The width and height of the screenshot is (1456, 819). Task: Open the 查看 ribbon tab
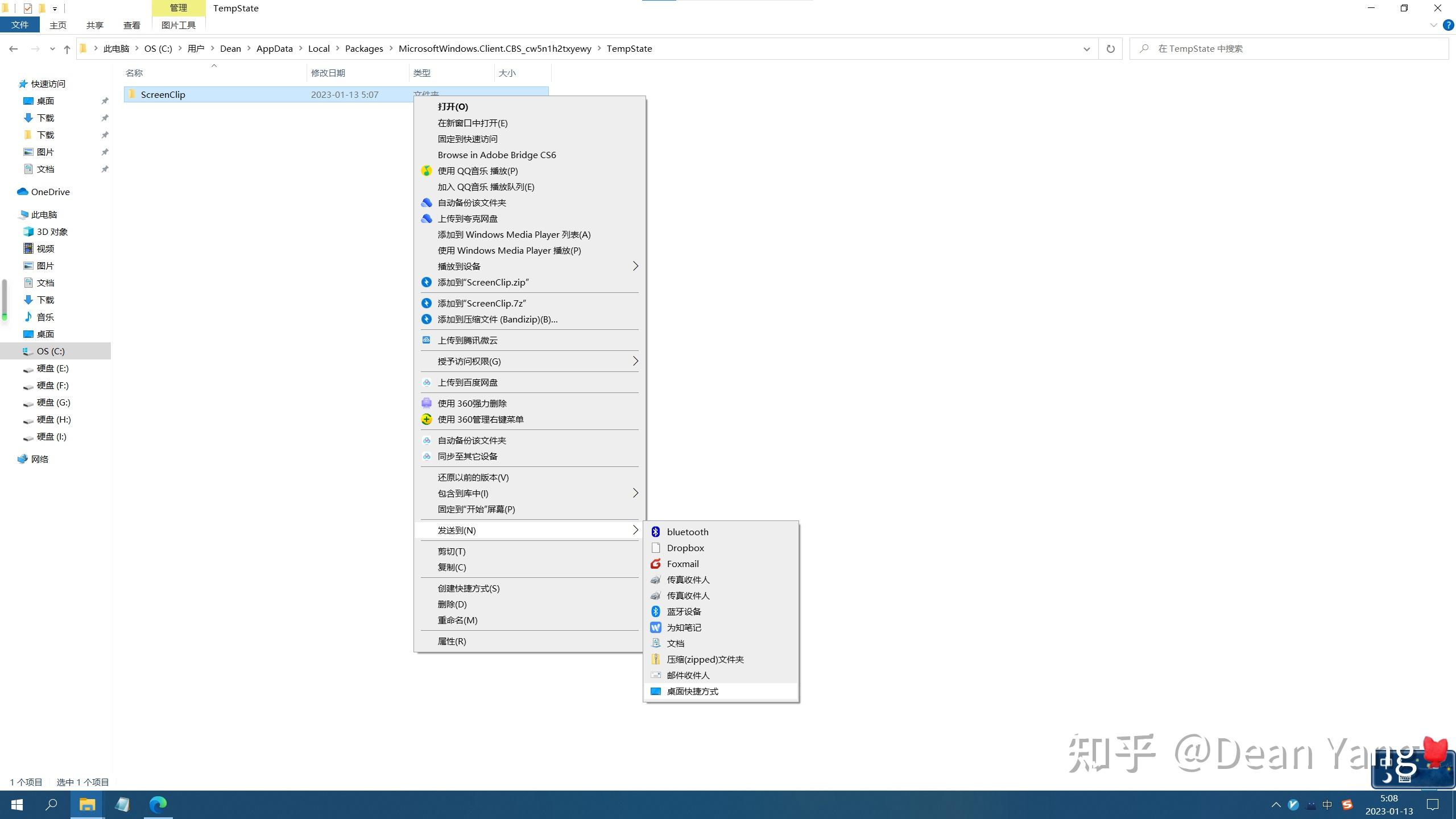click(132, 25)
